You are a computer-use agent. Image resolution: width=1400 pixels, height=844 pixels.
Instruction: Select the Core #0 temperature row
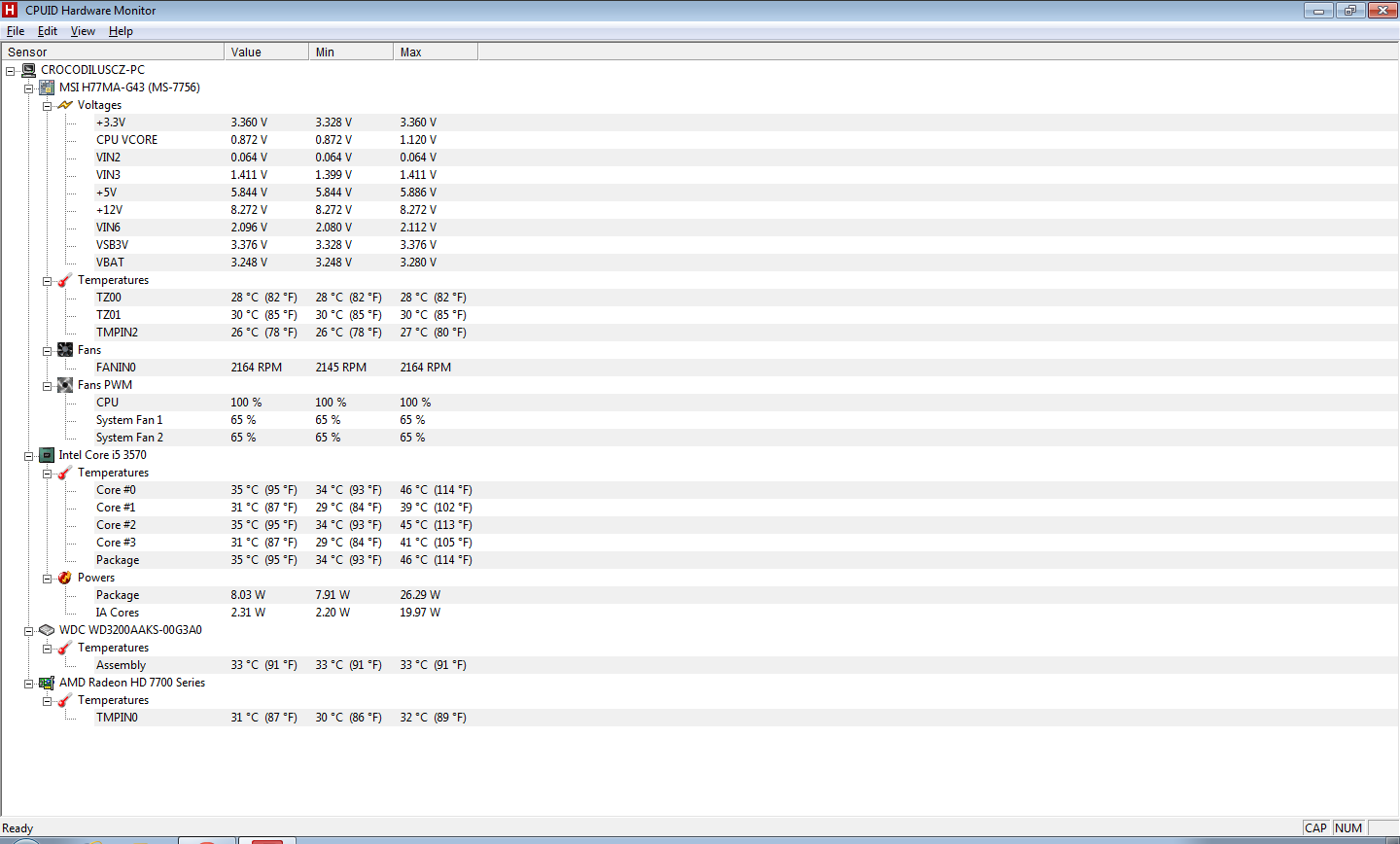coord(747,490)
